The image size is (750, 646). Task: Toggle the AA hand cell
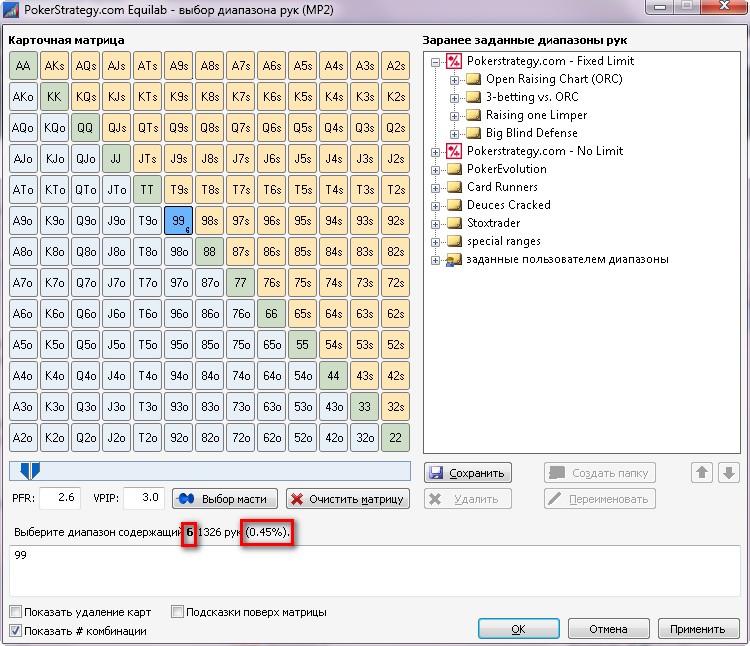point(23,66)
